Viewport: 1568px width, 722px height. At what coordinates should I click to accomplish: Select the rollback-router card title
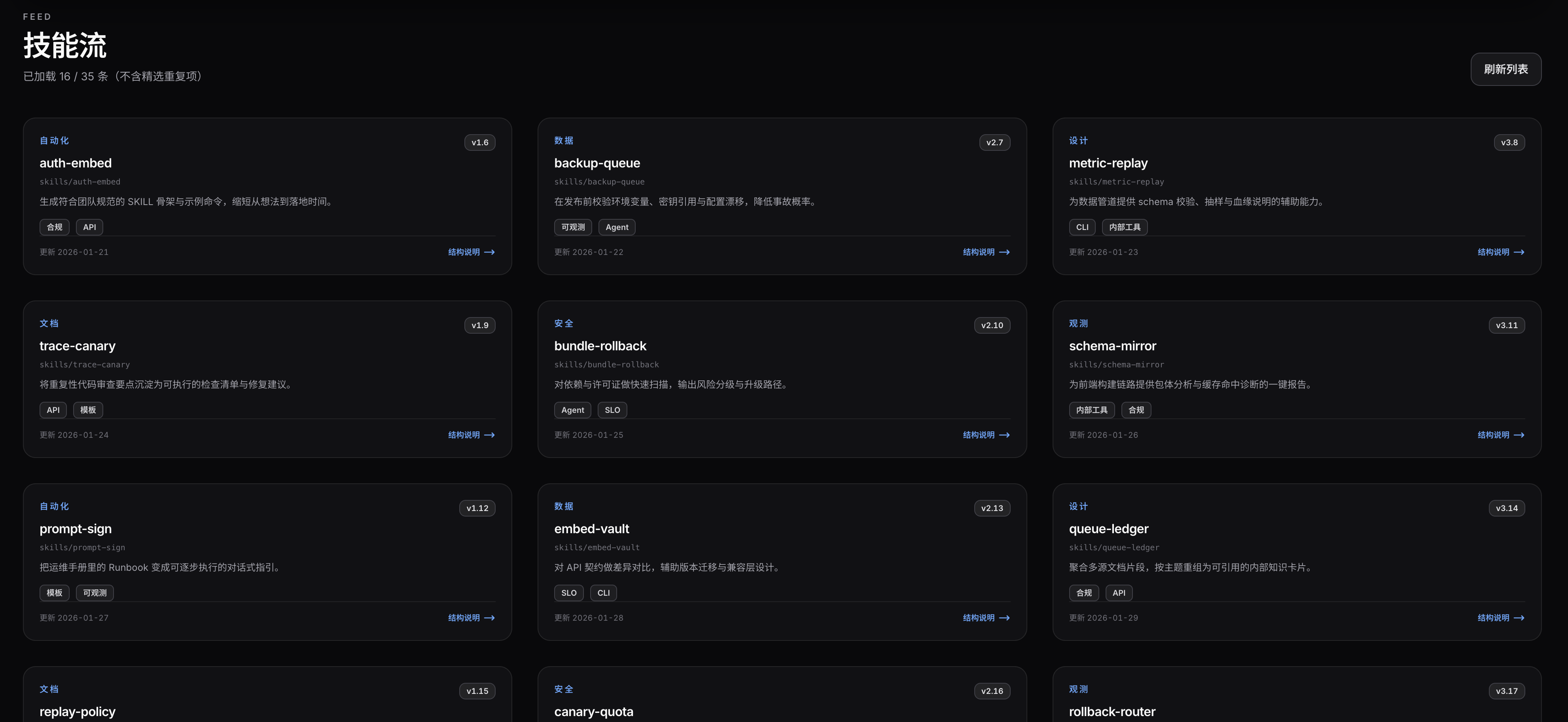click(x=1112, y=712)
